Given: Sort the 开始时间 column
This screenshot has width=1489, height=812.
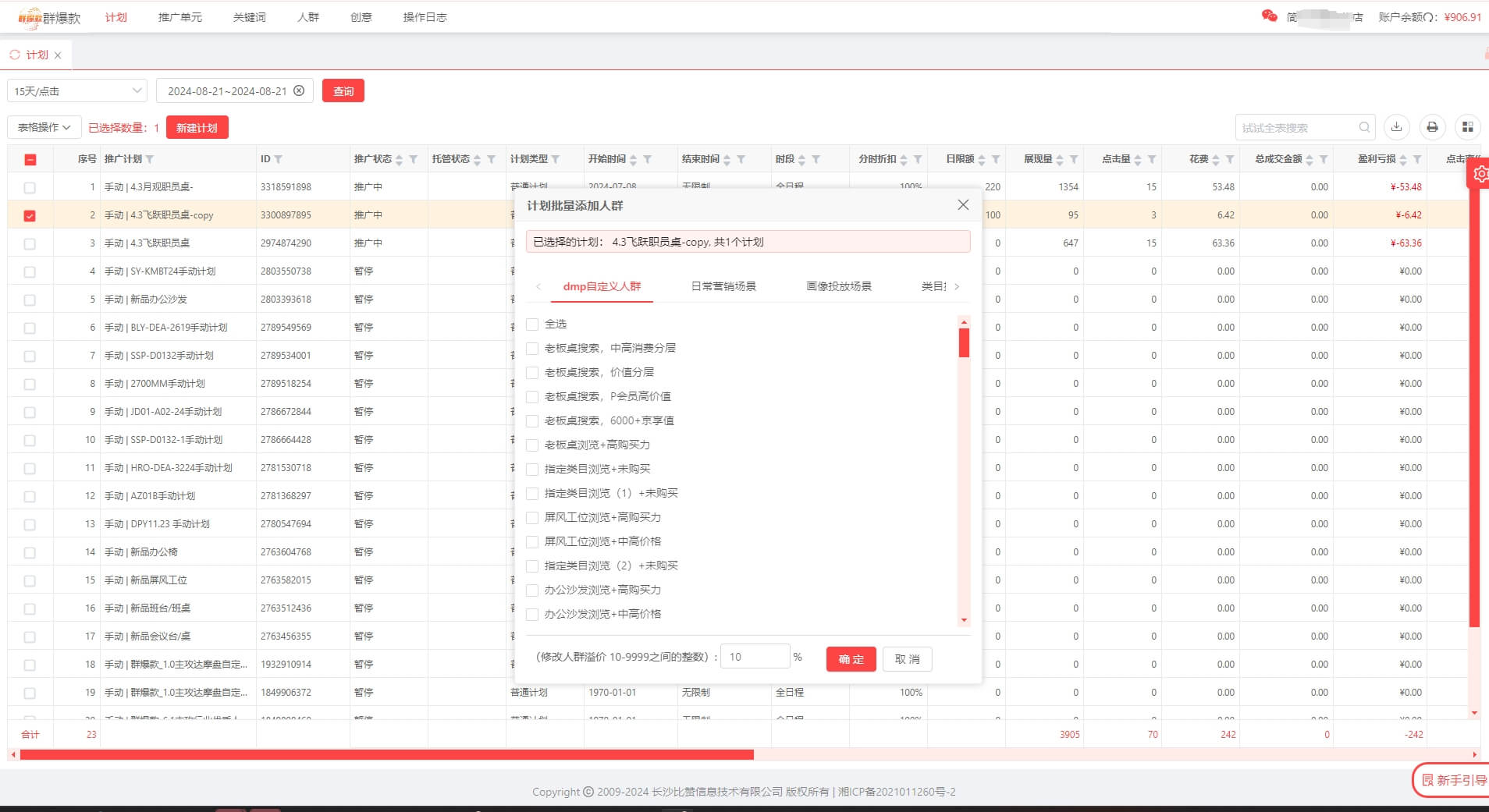Looking at the screenshot, I should (x=634, y=159).
